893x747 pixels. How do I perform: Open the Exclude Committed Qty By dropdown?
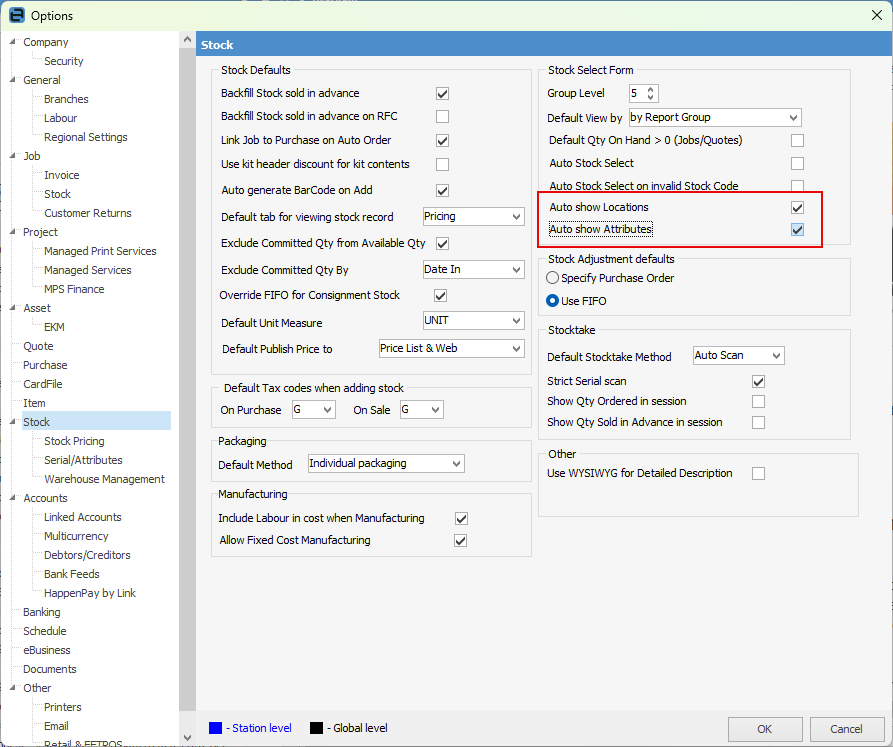[x=517, y=269]
